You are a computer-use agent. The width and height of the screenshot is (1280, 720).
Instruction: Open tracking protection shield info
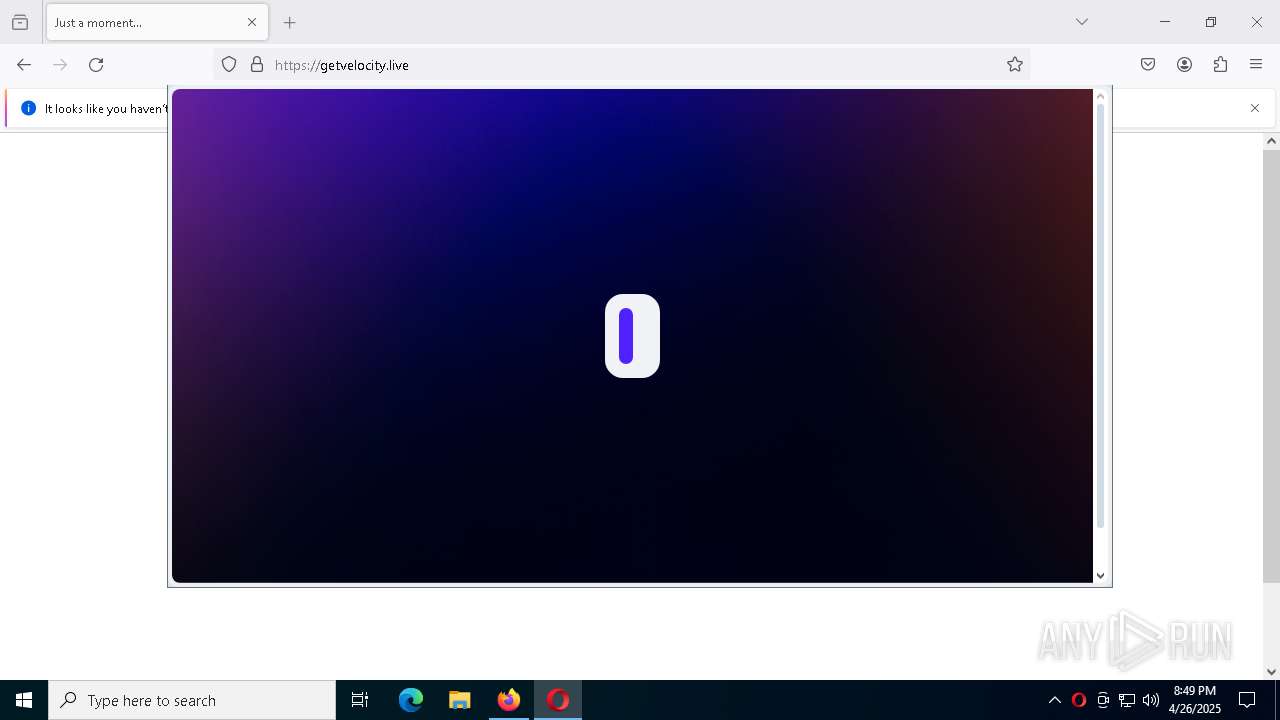point(229,65)
